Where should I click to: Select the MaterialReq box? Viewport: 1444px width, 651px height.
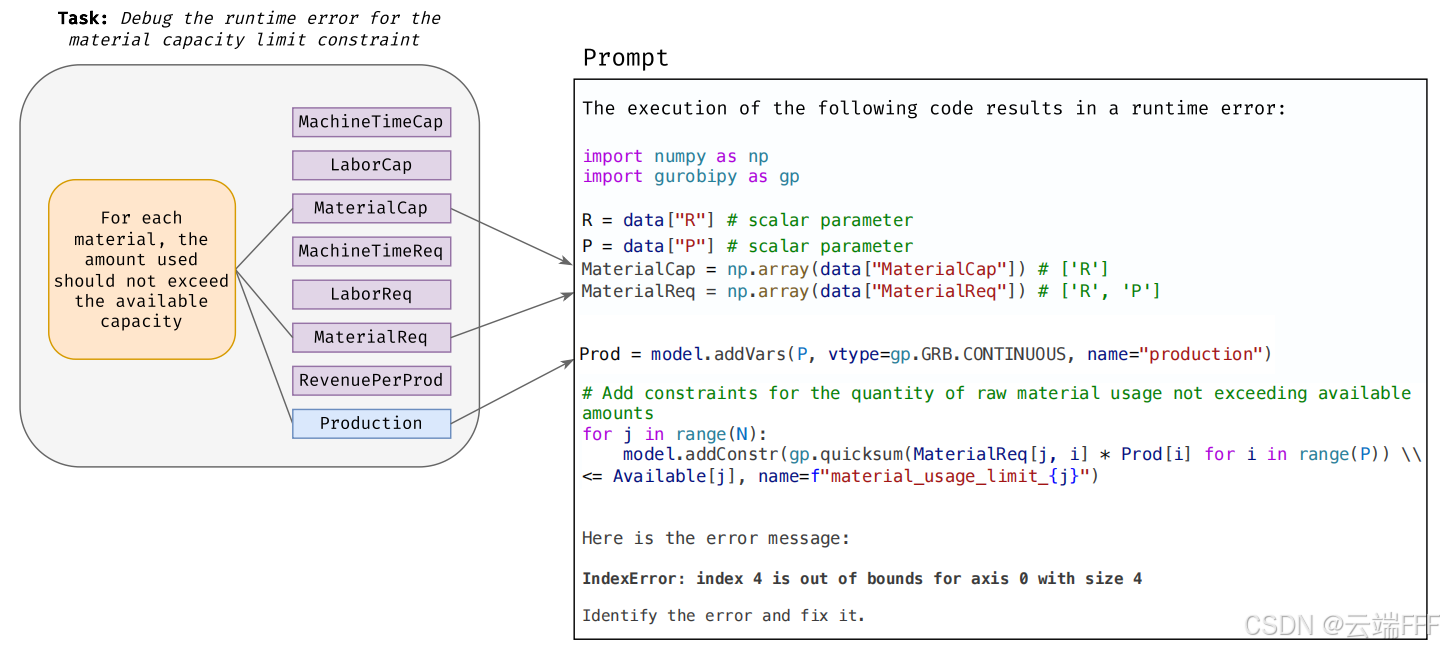[x=371, y=337]
